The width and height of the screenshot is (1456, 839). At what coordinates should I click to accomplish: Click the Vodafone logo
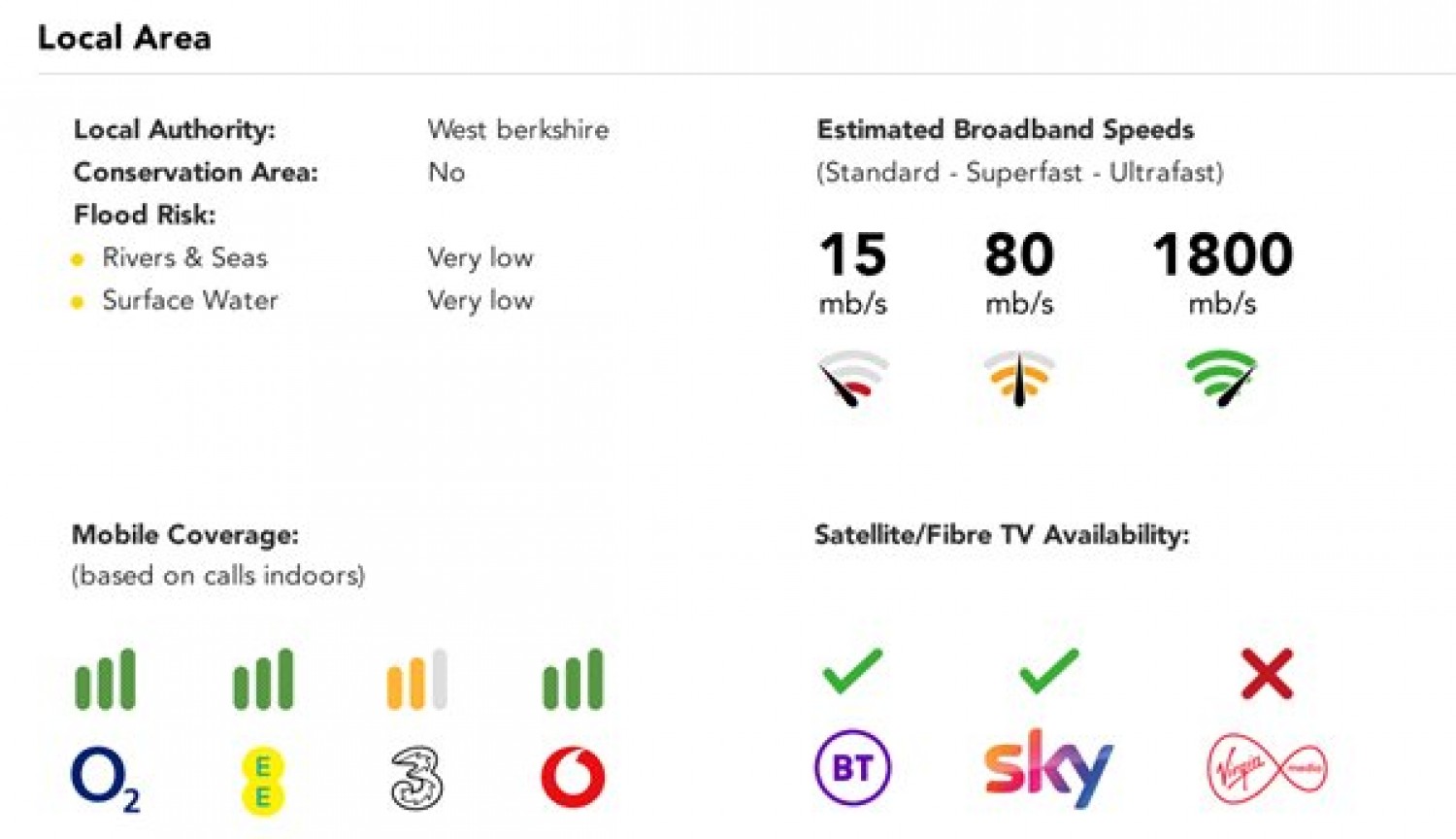[573, 777]
